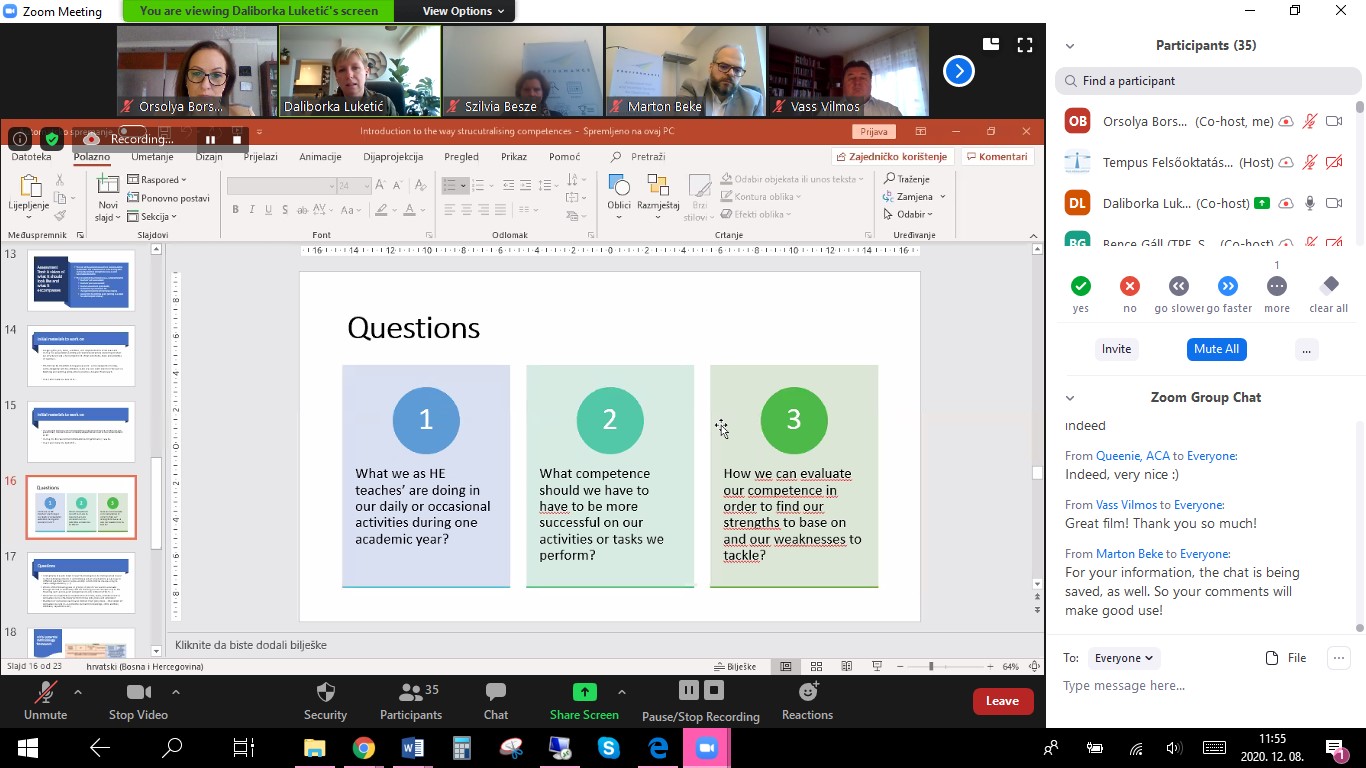Pause the recording in Zoom toolbar
The image size is (1366, 768).
click(688, 690)
